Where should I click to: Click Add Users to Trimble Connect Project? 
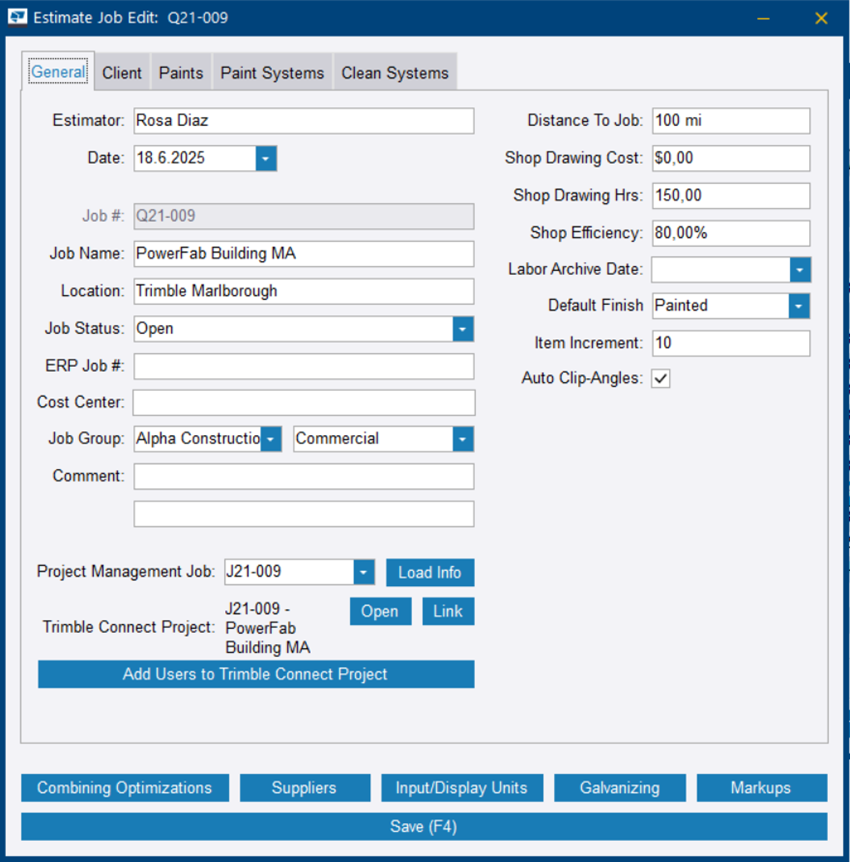[x=256, y=674]
